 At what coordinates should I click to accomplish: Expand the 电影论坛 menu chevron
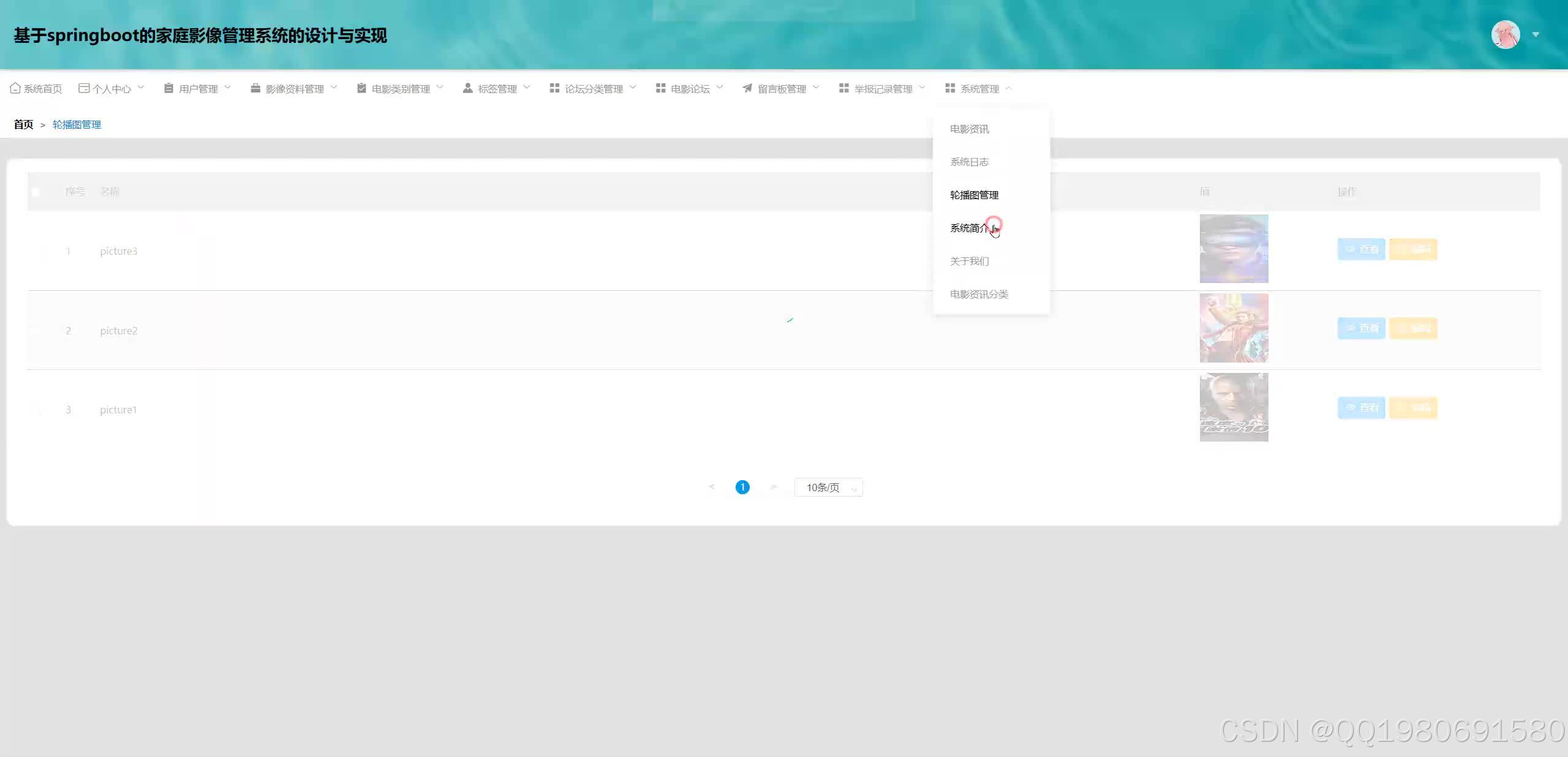(x=720, y=88)
